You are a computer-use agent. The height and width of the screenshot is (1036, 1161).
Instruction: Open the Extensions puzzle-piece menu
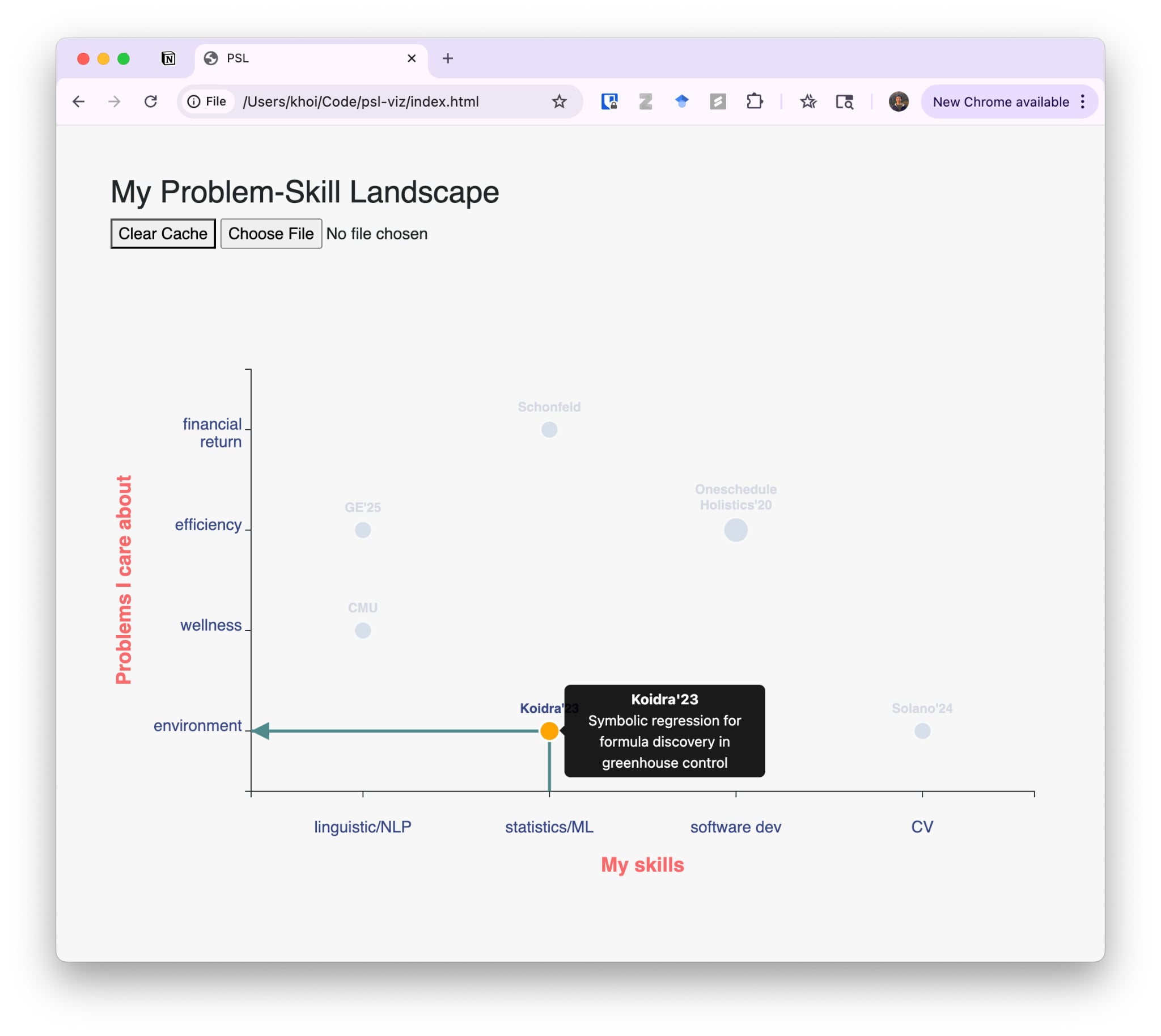pos(754,102)
